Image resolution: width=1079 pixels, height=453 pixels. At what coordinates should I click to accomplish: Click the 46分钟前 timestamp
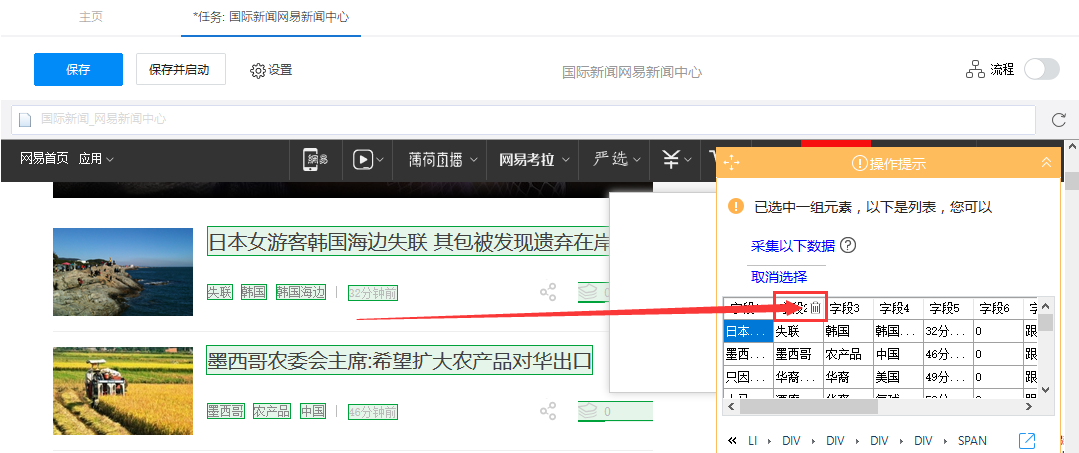pos(373,412)
